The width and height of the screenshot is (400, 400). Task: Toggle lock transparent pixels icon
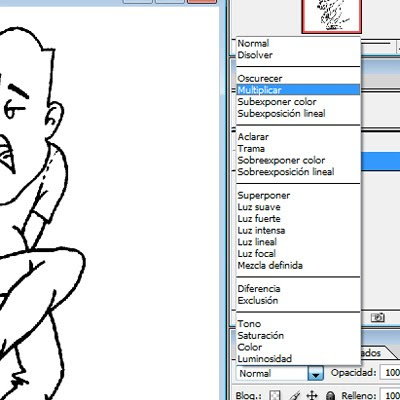pos(275,395)
